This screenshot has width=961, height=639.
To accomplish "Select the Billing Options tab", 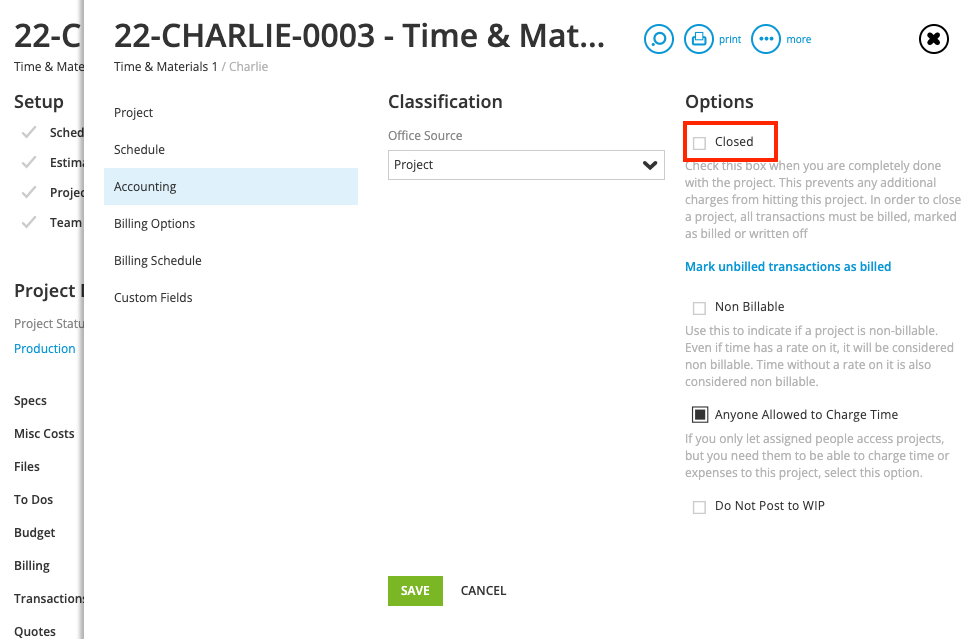I will [154, 224].
